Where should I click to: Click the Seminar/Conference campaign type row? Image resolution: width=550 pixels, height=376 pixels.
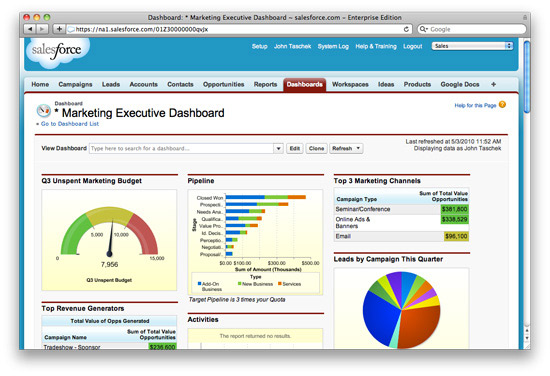[x=401, y=209]
